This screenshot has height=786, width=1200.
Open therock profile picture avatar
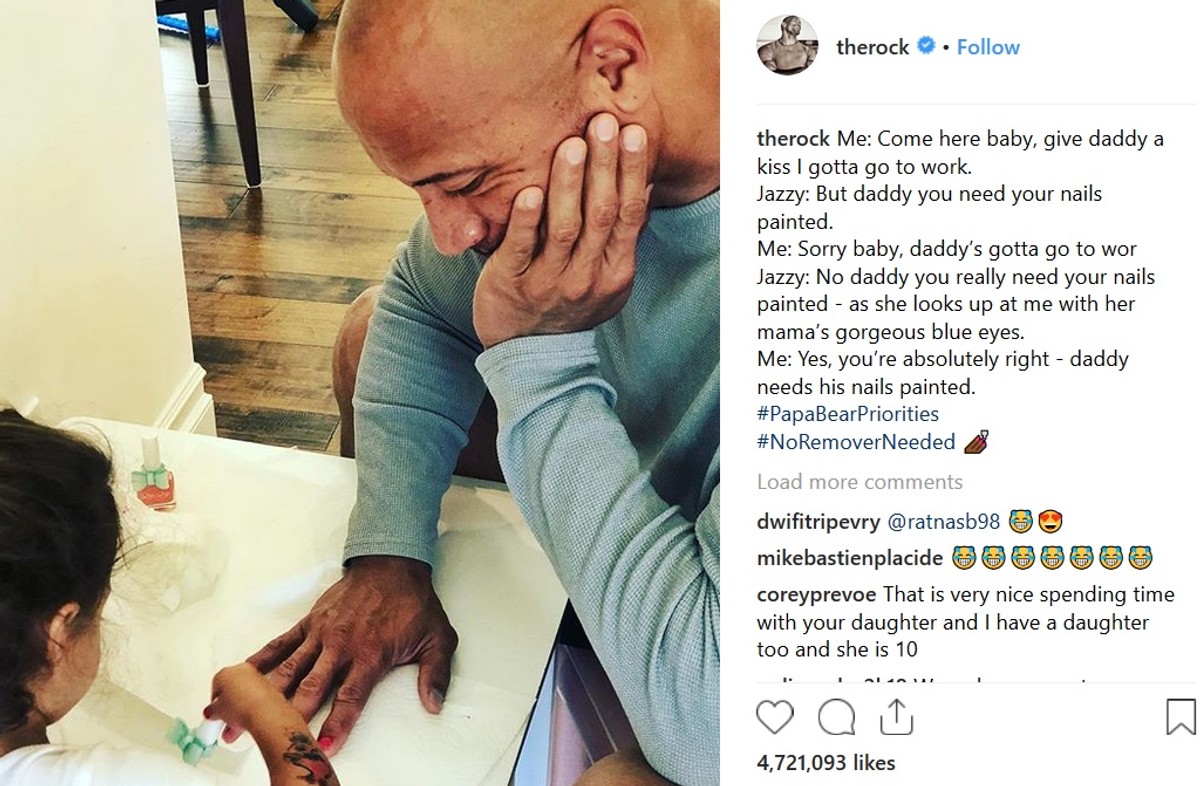[787, 45]
